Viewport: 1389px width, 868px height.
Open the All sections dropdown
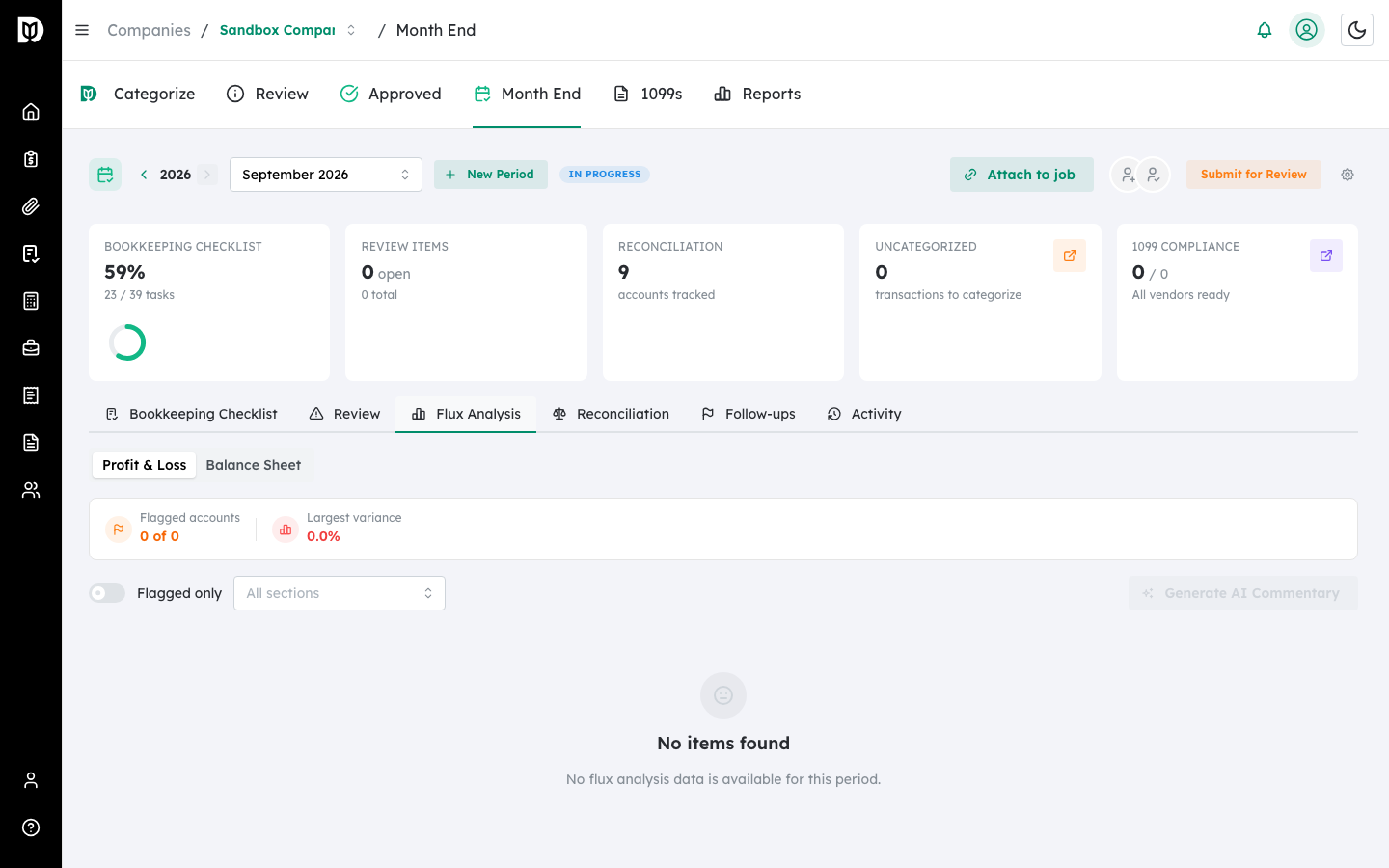pos(340,593)
